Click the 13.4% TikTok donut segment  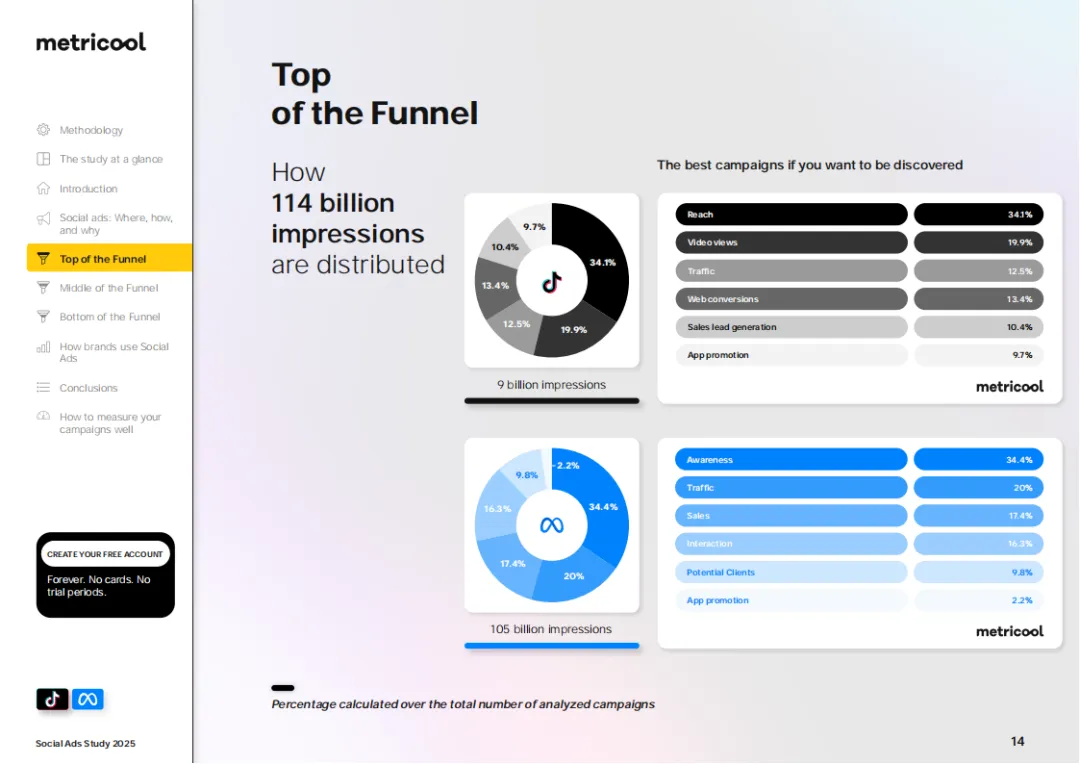click(x=495, y=286)
